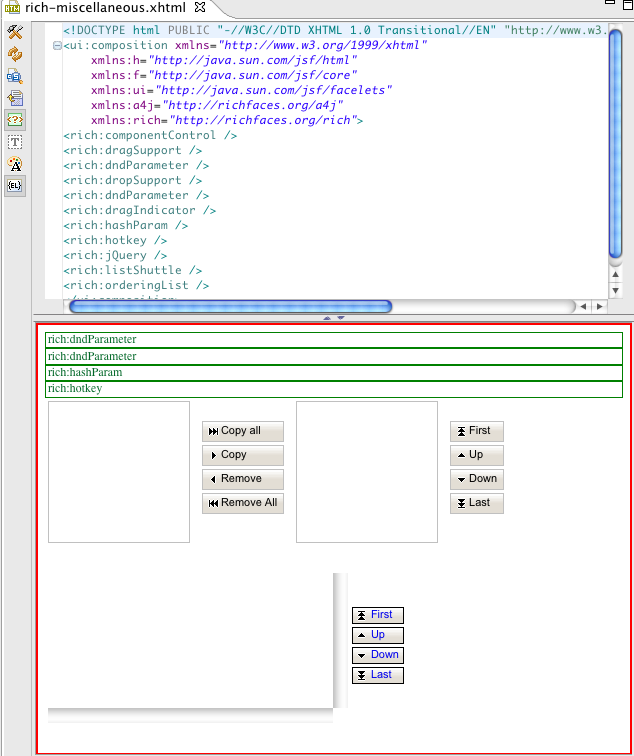Click the gray Up button
634x756 pixels.
[x=476, y=455]
